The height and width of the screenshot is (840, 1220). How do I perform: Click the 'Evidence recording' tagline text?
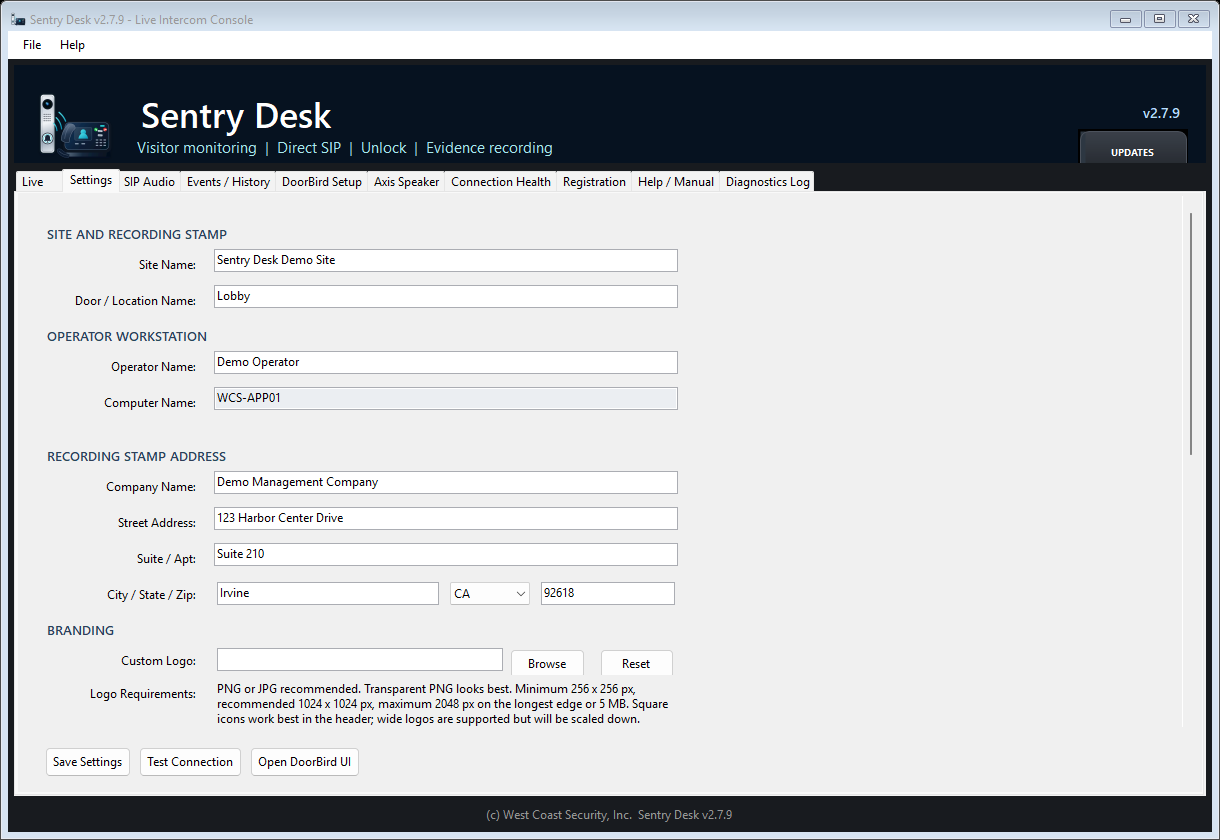tap(489, 148)
